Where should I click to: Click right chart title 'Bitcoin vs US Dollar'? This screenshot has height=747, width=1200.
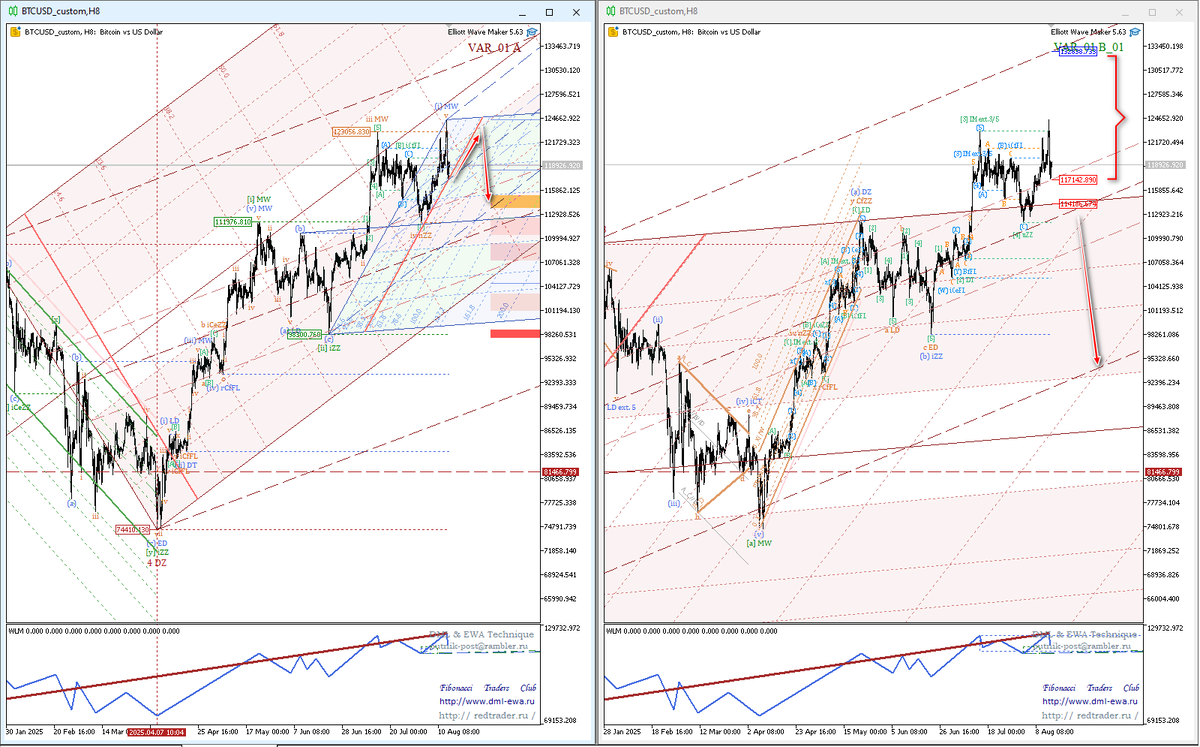point(730,32)
